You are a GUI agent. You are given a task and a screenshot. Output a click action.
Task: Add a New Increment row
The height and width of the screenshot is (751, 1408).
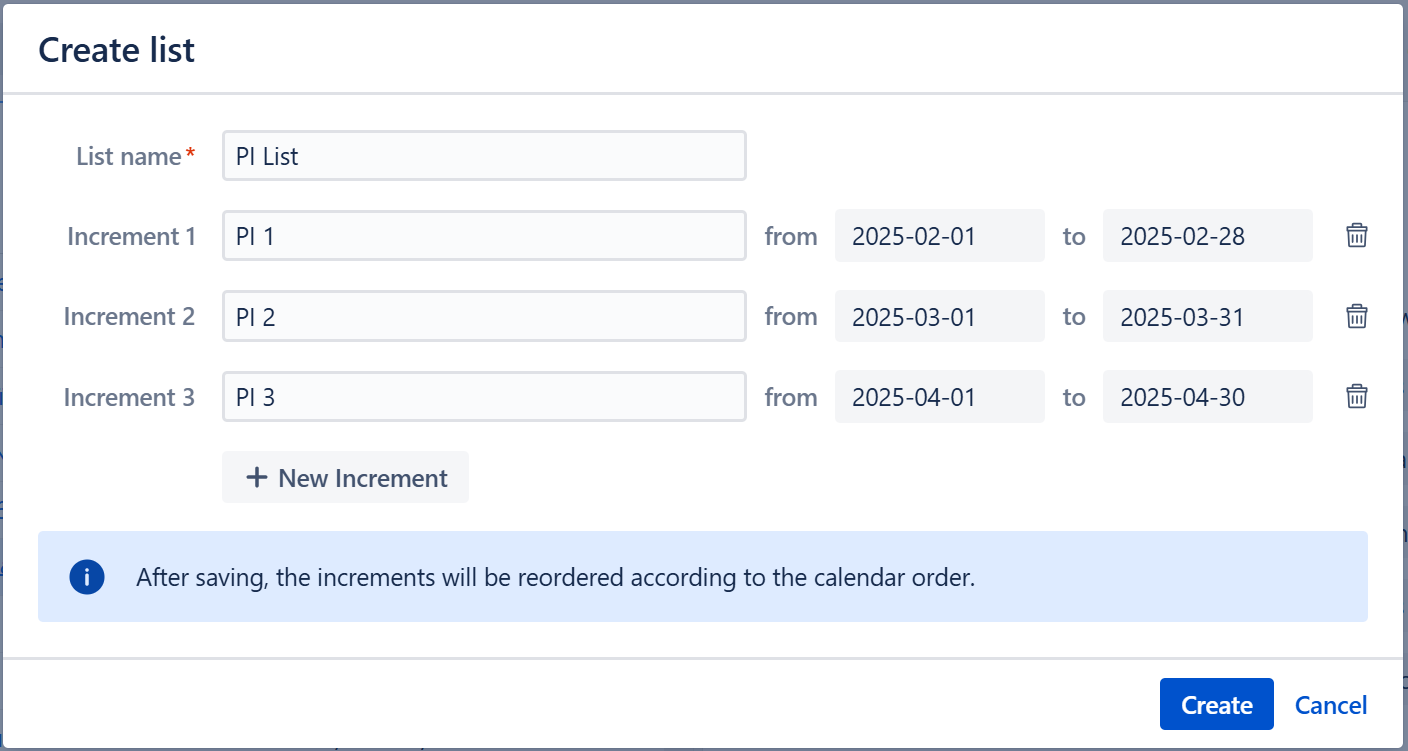345,478
